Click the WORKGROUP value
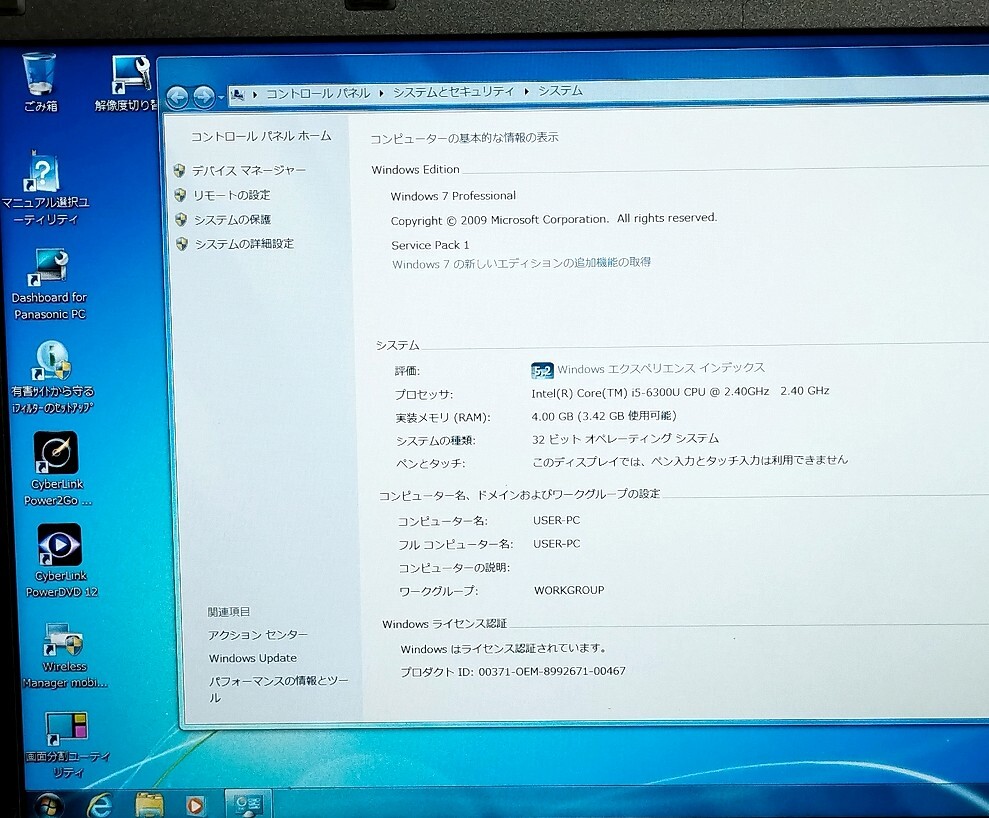 [x=569, y=590]
